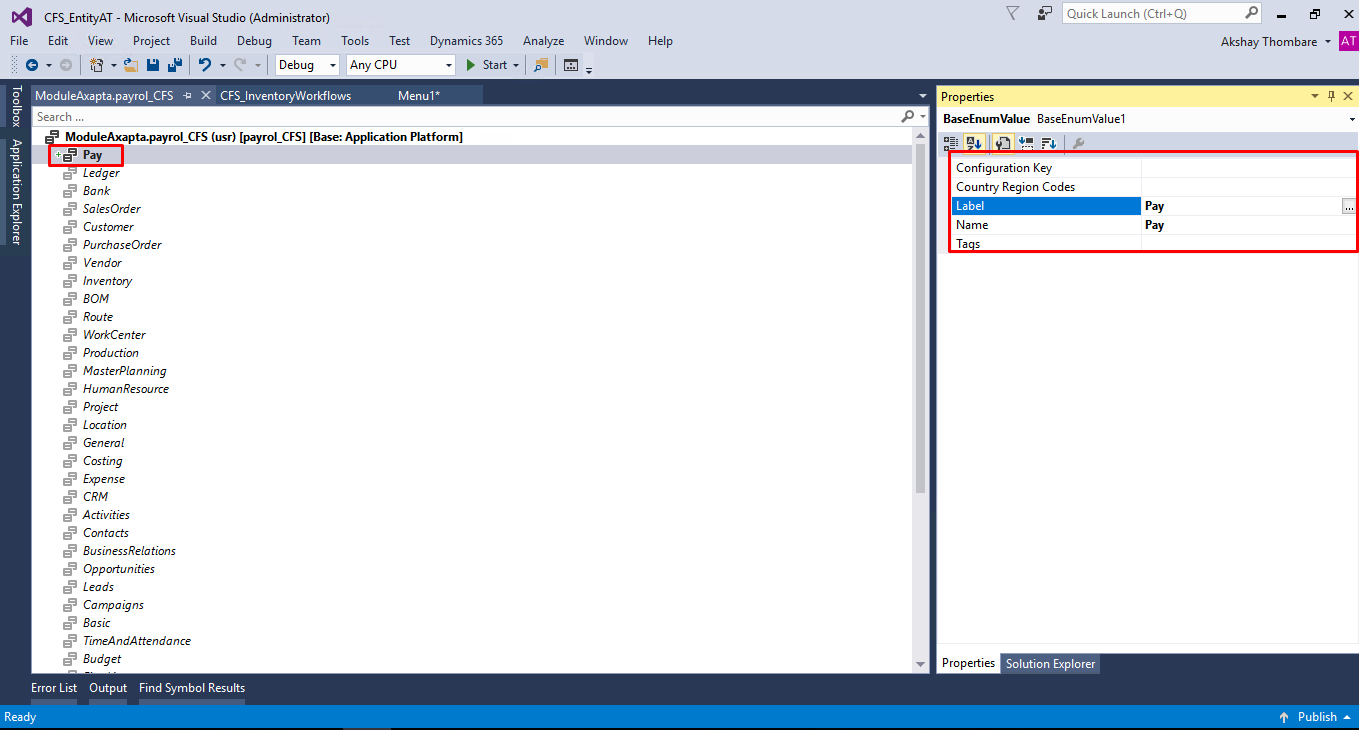Open the Analyze menu
1359x730 pixels.
coord(544,41)
